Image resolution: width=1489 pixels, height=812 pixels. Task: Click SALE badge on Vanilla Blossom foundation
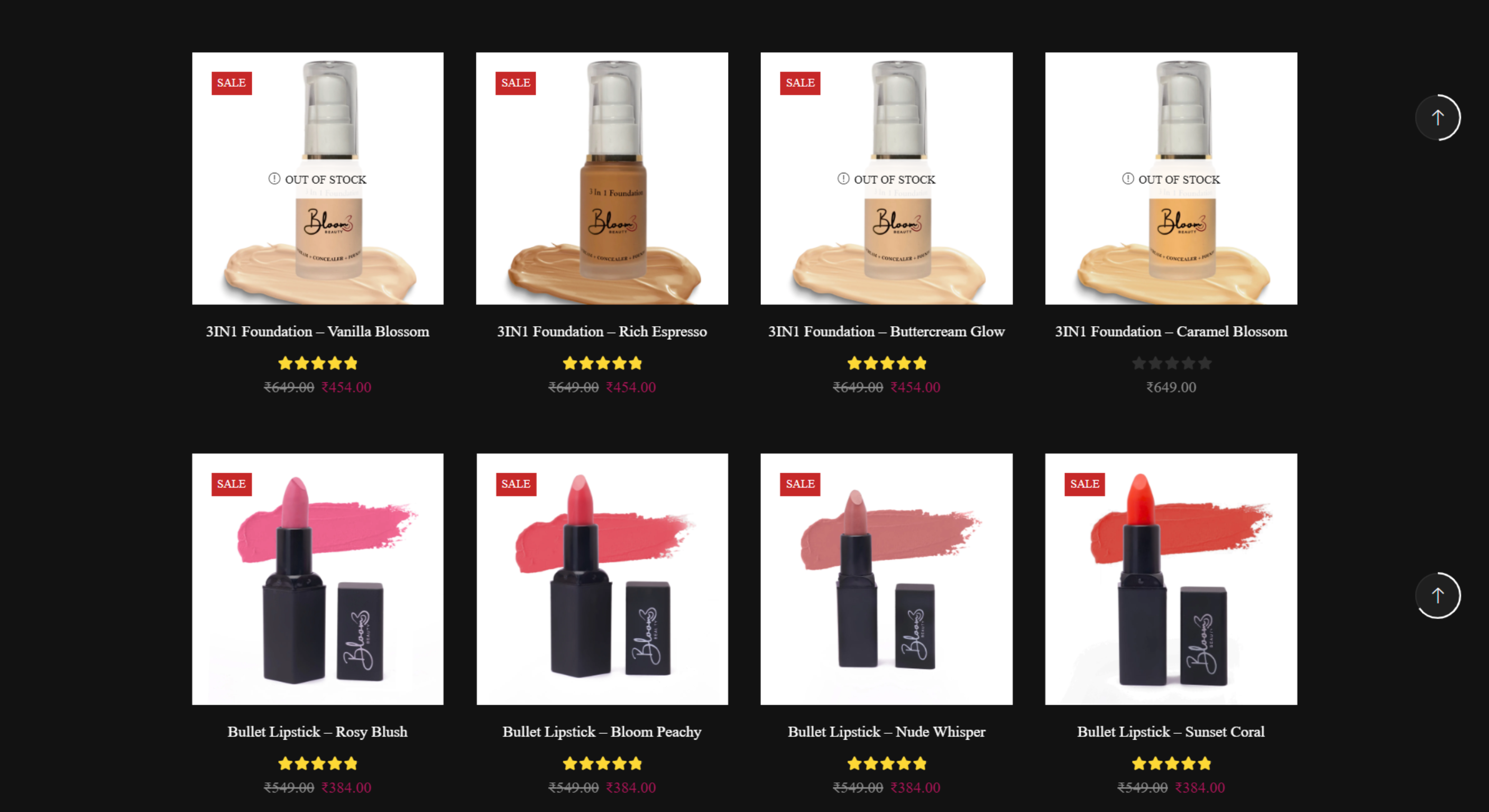pyautogui.click(x=231, y=82)
